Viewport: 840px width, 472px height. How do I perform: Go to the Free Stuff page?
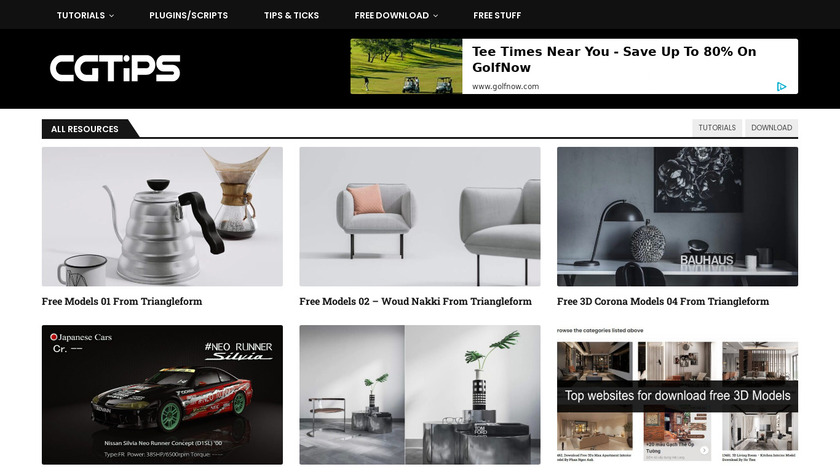(x=497, y=15)
